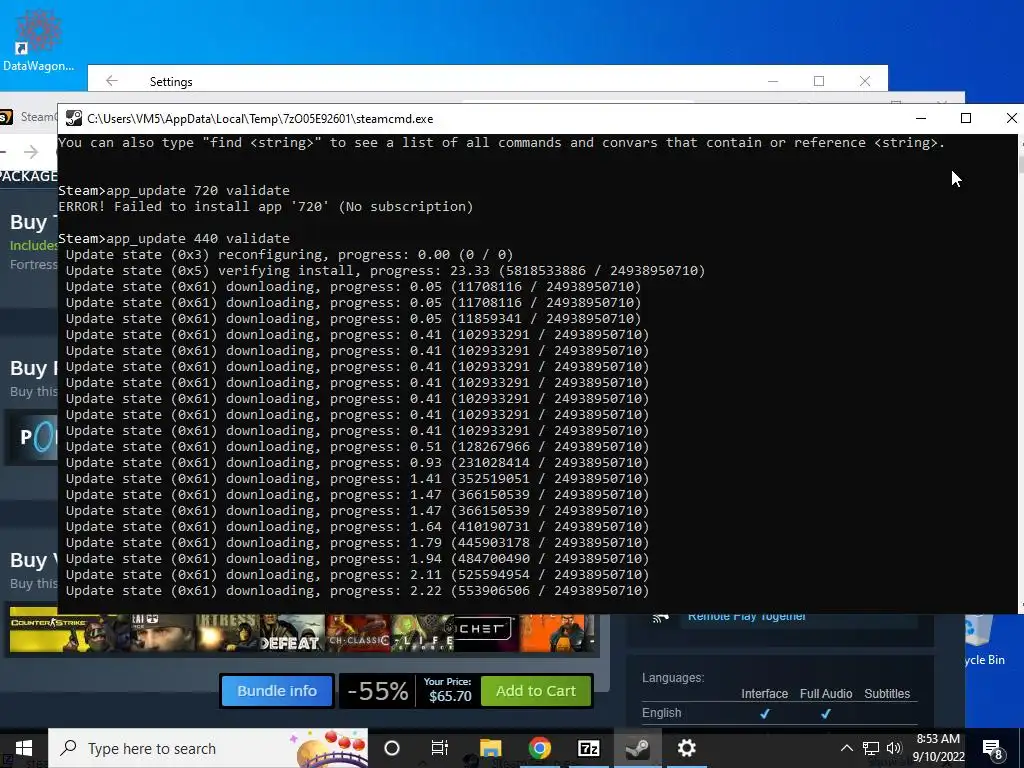
Task: Click Remote Play Together link
Action: pyautogui.click(x=746, y=616)
